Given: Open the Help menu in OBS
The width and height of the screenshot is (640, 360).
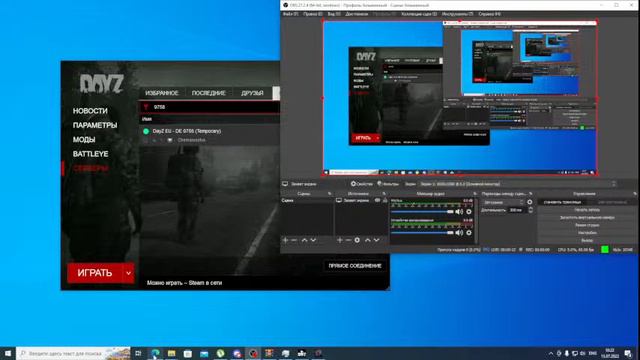Looking at the screenshot, I should point(489,14).
